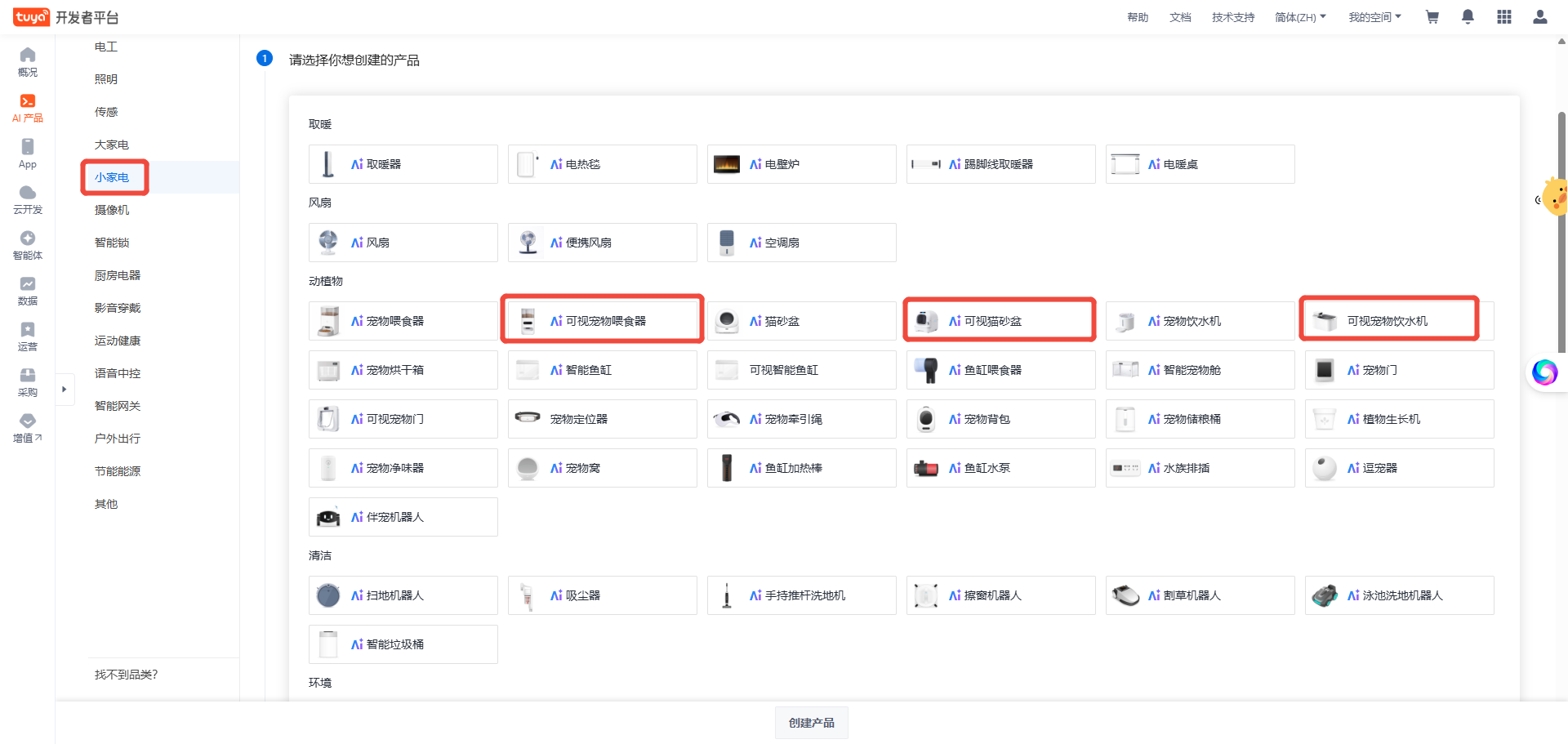Expand the collapsed sidebar arrow handle

point(65,390)
